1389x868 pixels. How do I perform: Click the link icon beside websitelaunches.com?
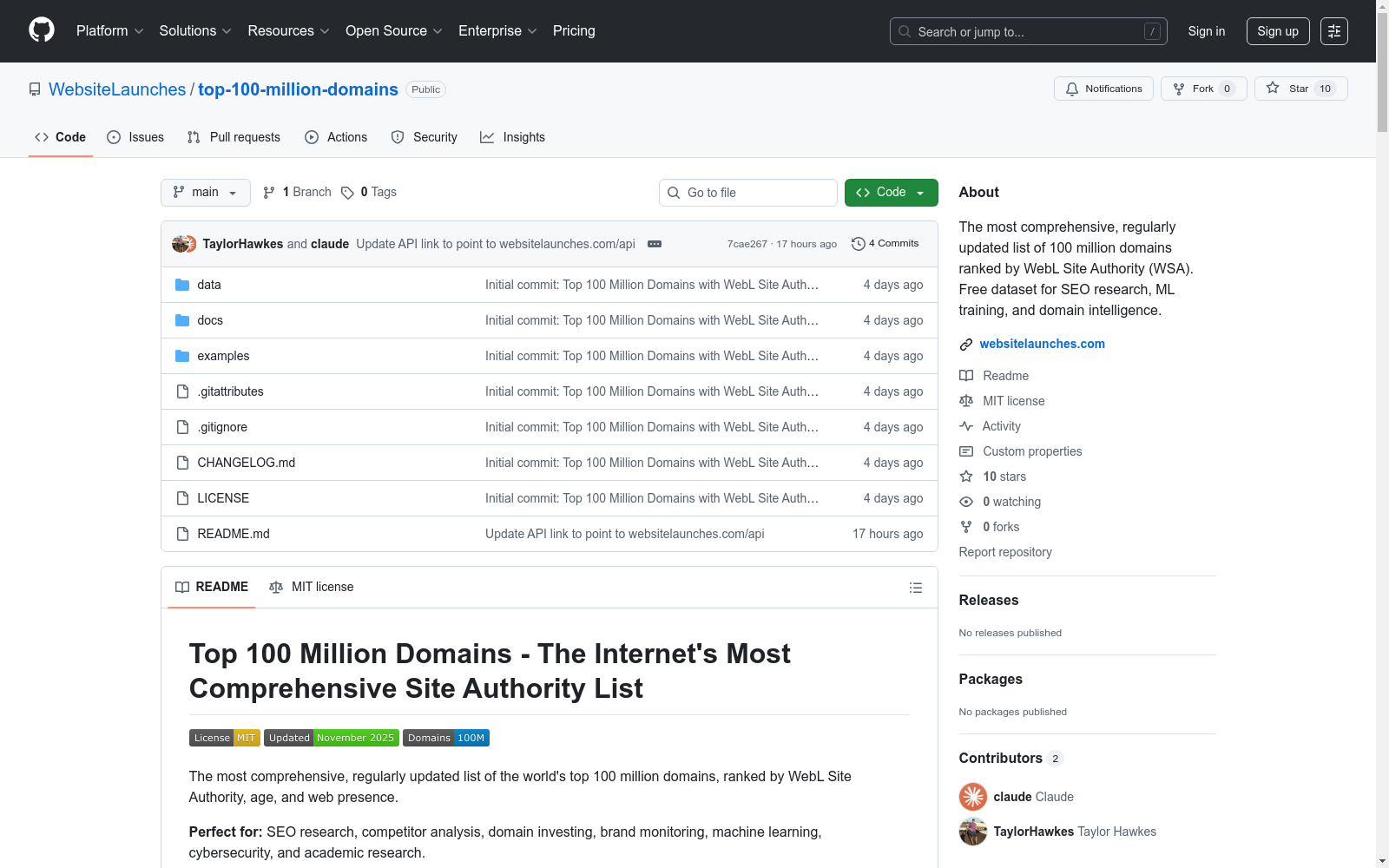[x=966, y=345]
